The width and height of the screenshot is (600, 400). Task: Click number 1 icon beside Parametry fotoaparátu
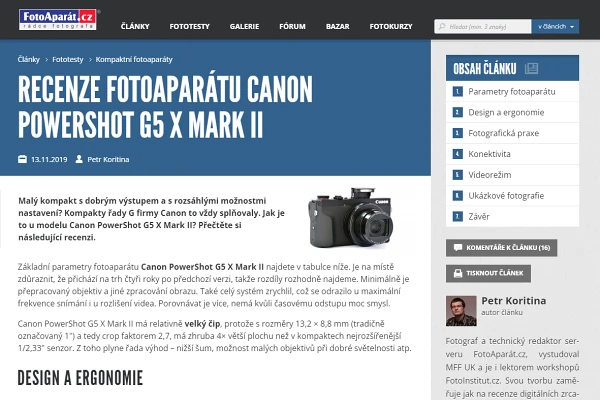458,91
